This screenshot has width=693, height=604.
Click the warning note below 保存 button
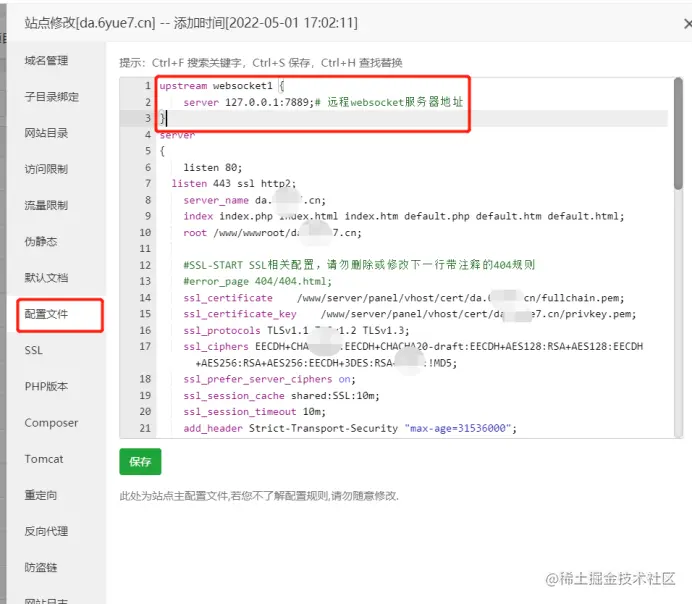coord(259,496)
